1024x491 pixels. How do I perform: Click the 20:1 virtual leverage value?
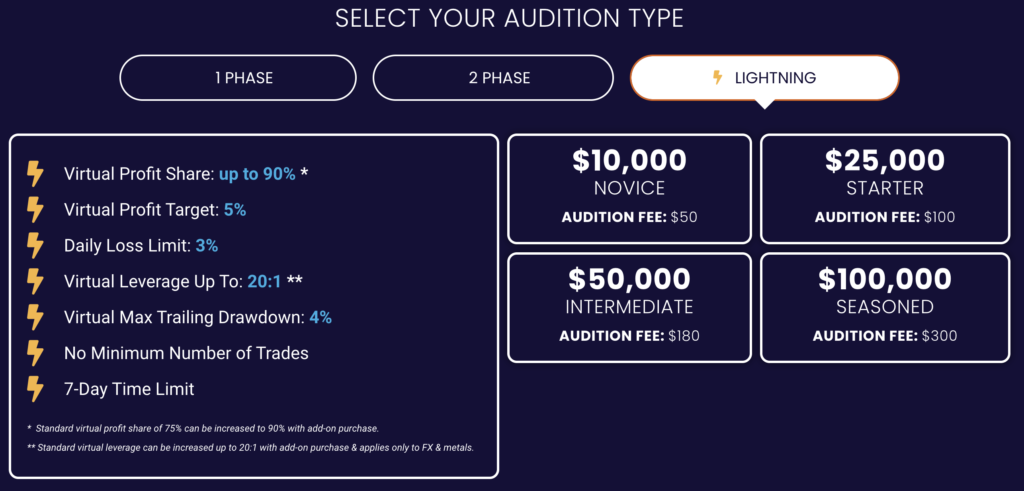point(264,282)
